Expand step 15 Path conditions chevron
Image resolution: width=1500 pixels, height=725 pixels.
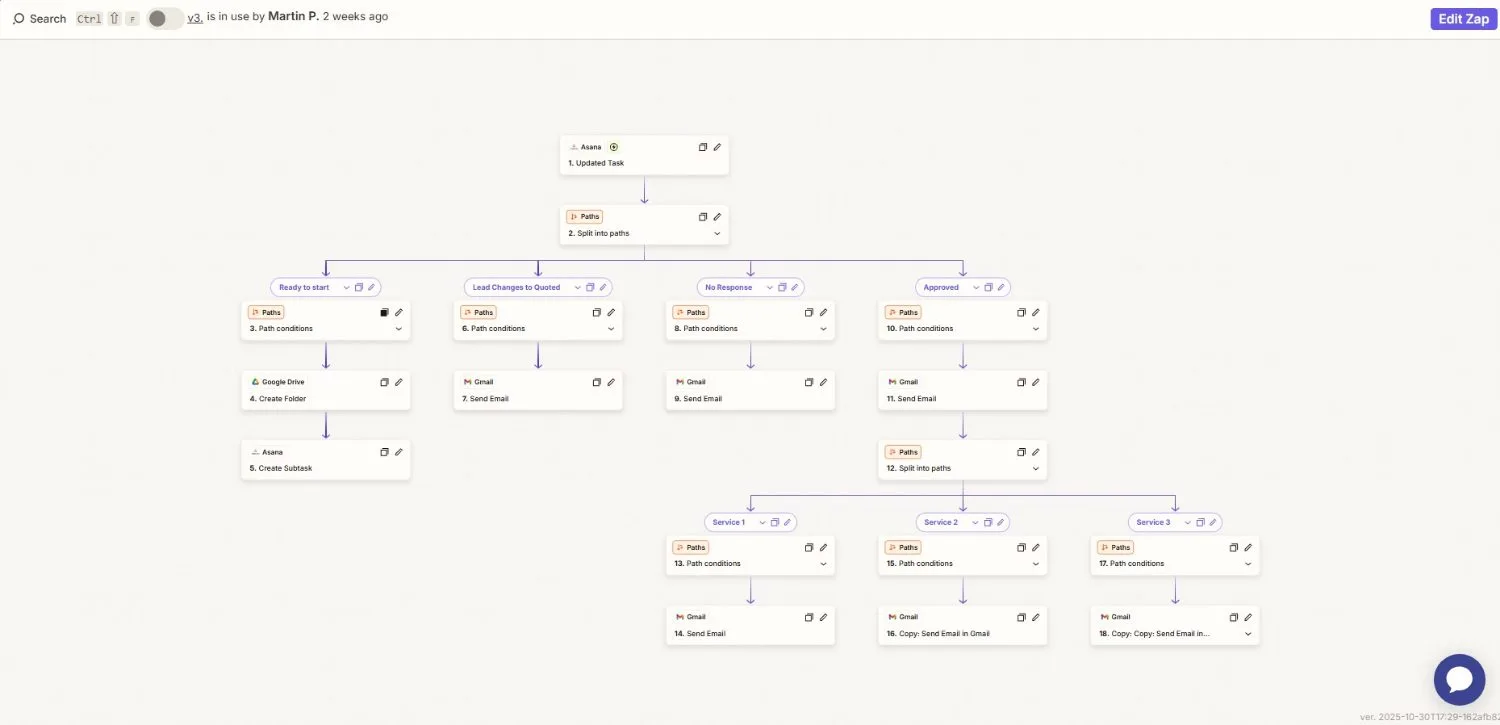[1036, 564]
